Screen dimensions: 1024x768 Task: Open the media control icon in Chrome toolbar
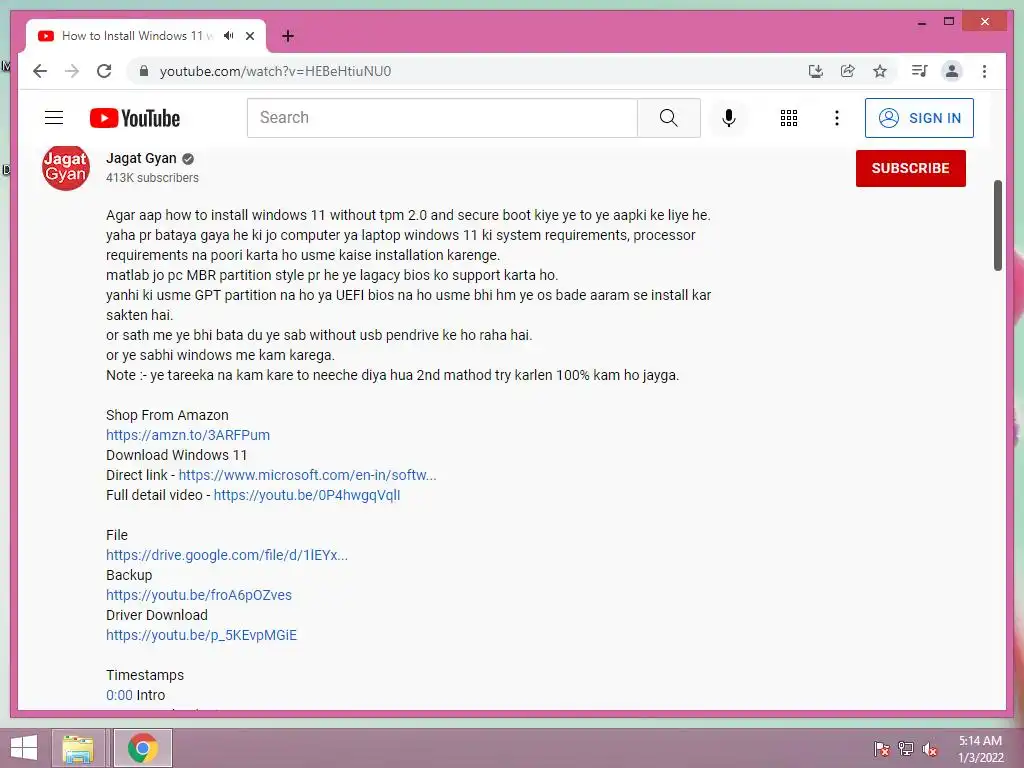[920, 71]
